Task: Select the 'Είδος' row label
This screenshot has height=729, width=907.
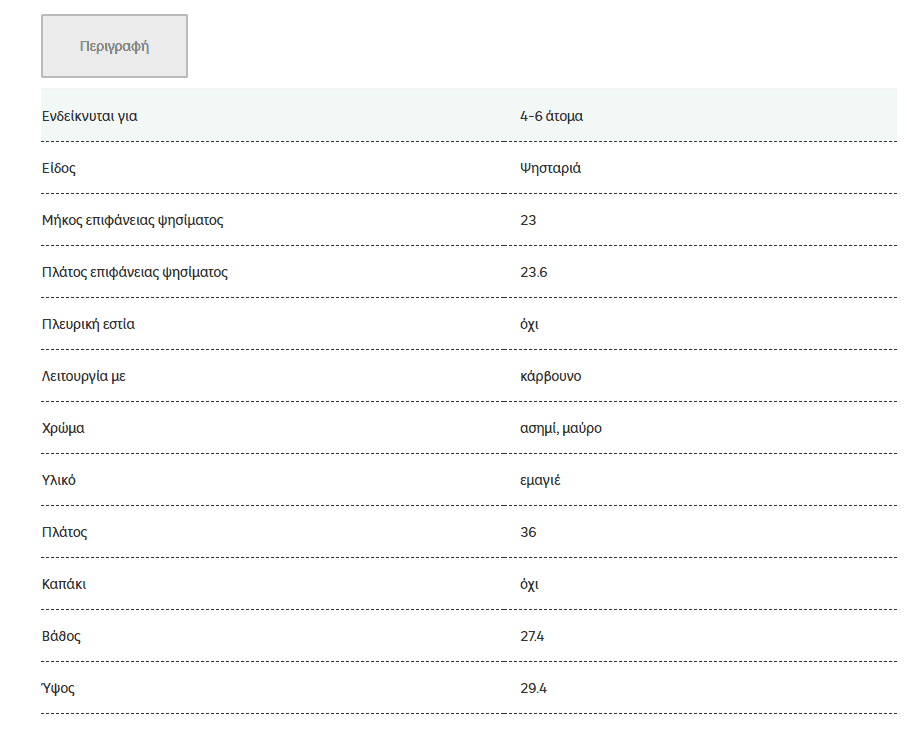Action: click(59, 168)
